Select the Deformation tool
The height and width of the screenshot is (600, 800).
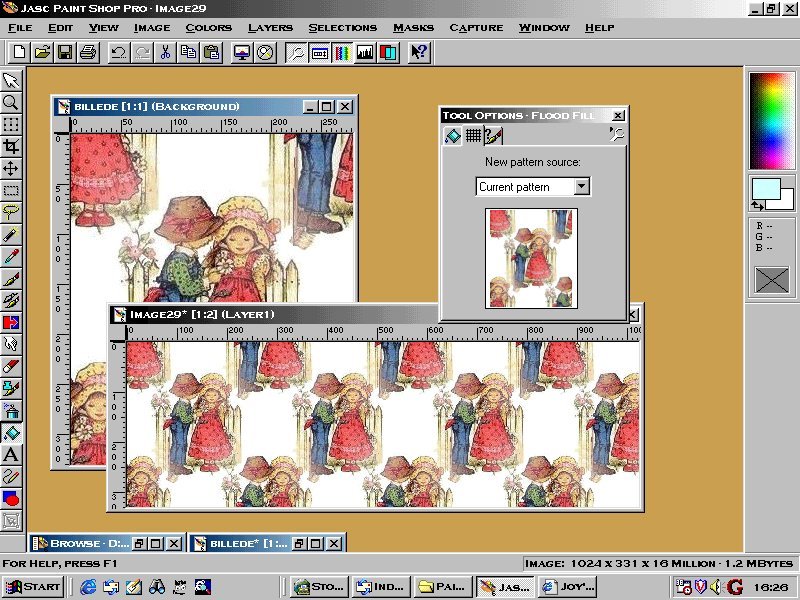tap(11, 124)
